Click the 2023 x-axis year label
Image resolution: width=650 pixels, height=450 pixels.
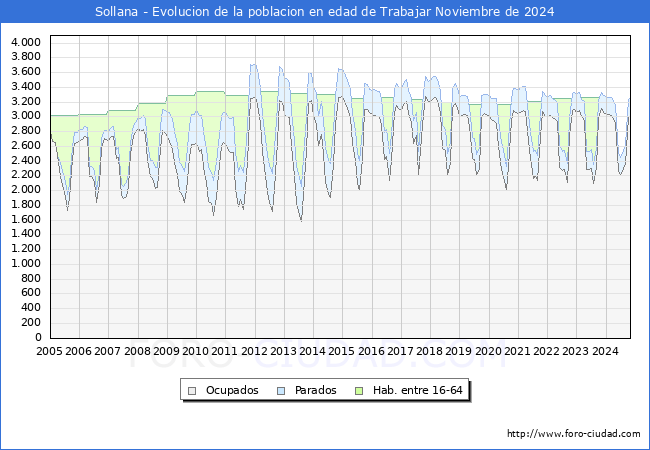(x=575, y=351)
